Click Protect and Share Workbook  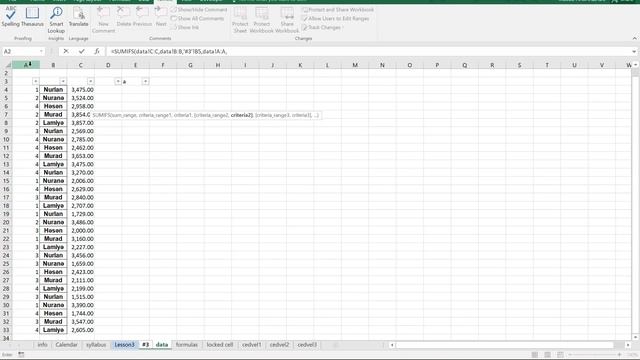[x=338, y=9]
